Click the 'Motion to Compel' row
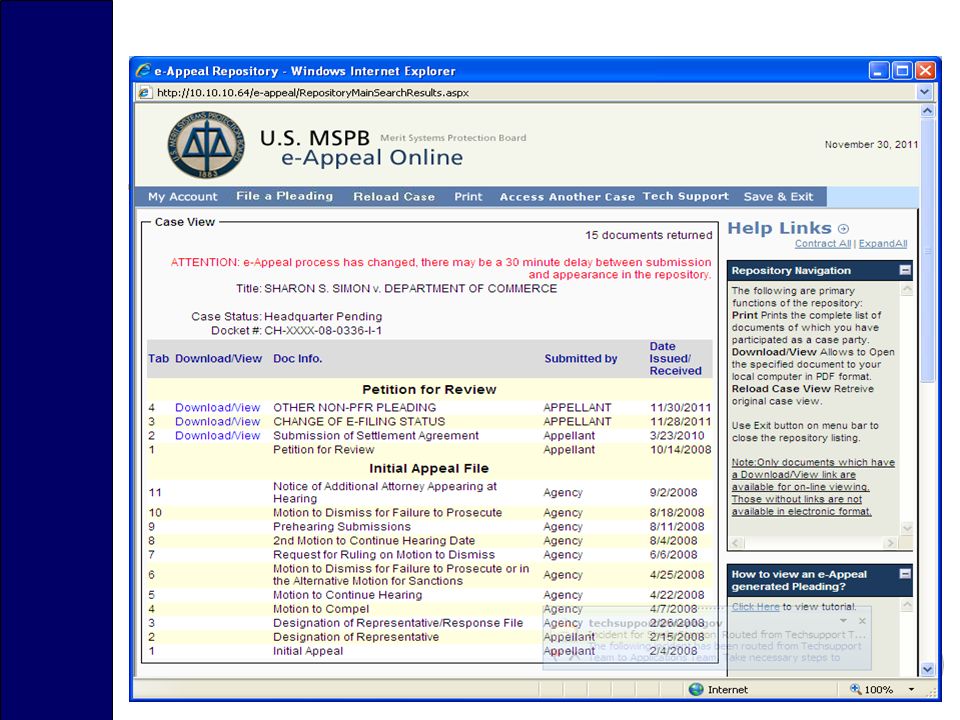 pyautogui.click(x=429, y=609)
